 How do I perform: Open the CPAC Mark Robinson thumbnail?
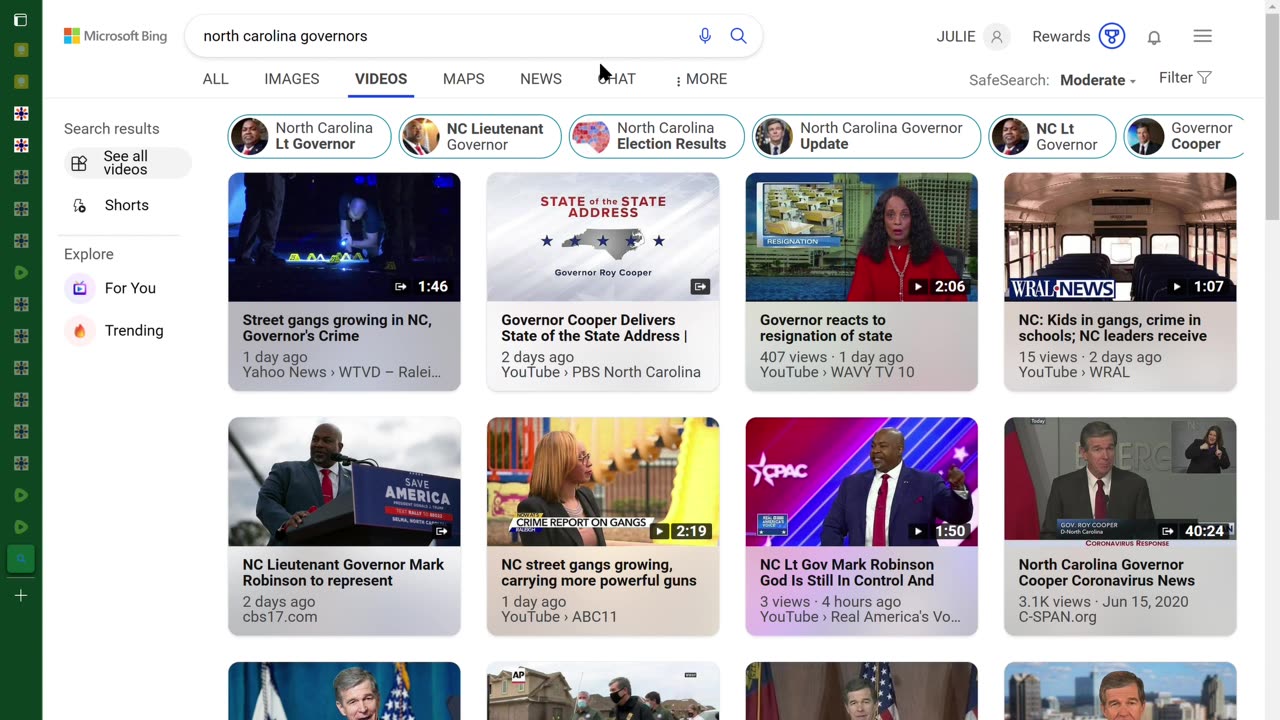(x=862, y=482)
